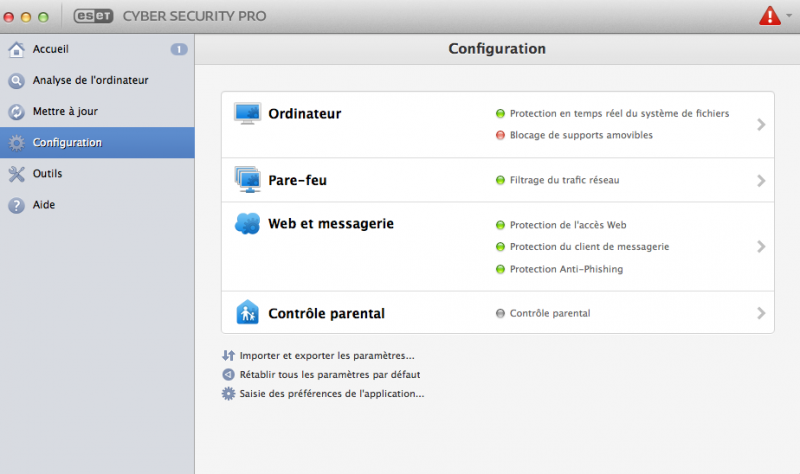The height and width of the screenshot is (474, 800).
Task: Toggle the Protection Anti-Phishing green status
Action: (x=500, y=269)
